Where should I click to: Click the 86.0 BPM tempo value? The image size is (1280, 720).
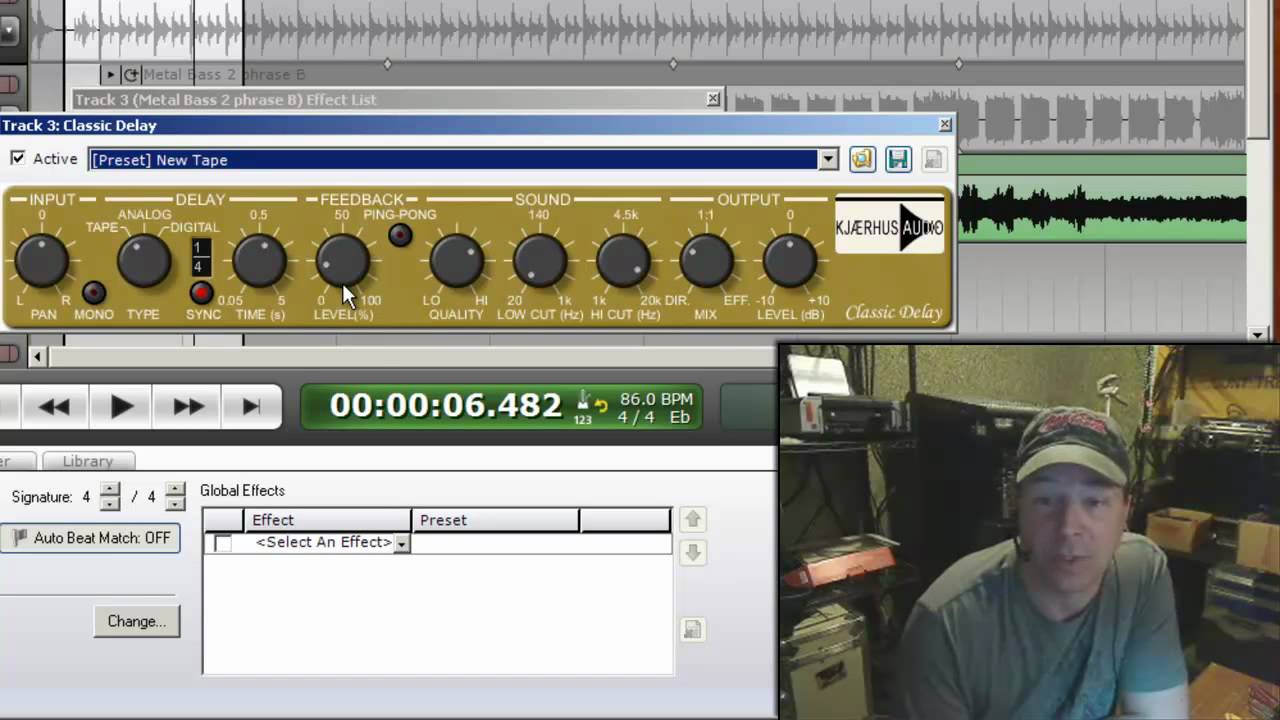tap(656, 398)
